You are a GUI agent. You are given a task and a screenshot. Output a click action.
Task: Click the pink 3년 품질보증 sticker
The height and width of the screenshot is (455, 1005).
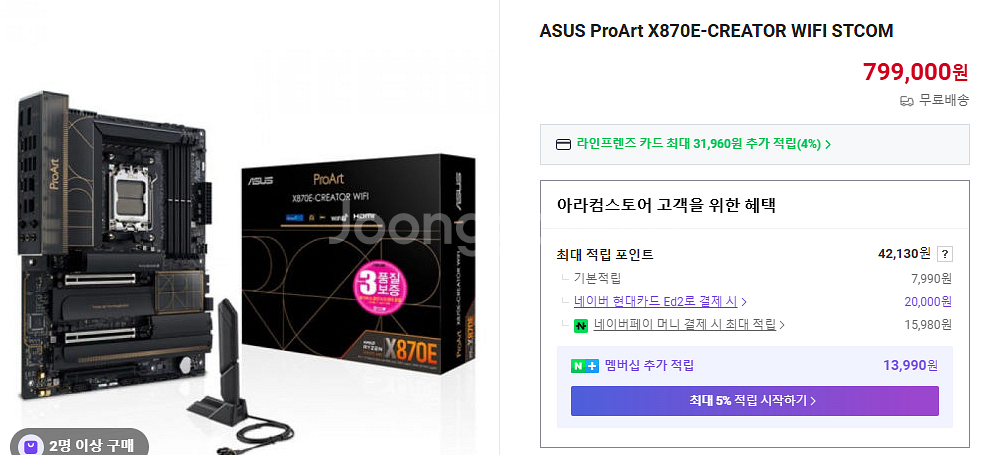(x=382, y=286)
